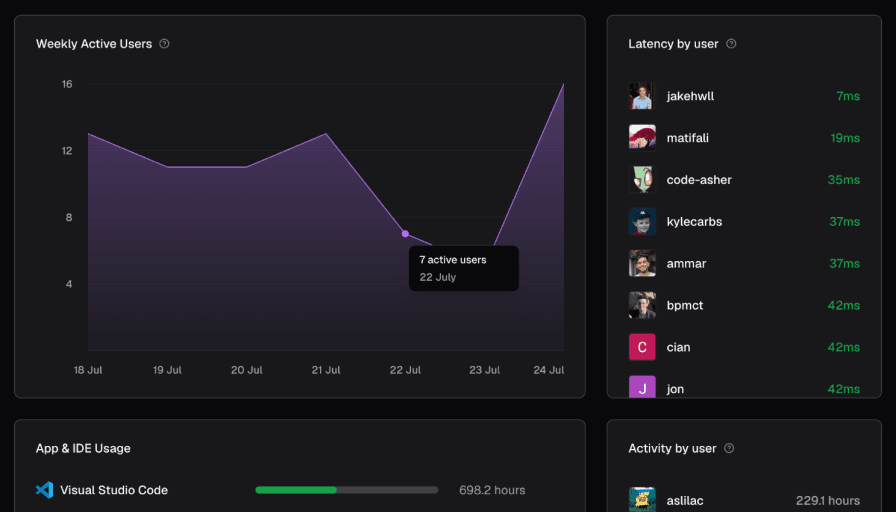896x512 pixels.
Task: Click the 20 Jul axis label
Action: (x=247, y=370)
